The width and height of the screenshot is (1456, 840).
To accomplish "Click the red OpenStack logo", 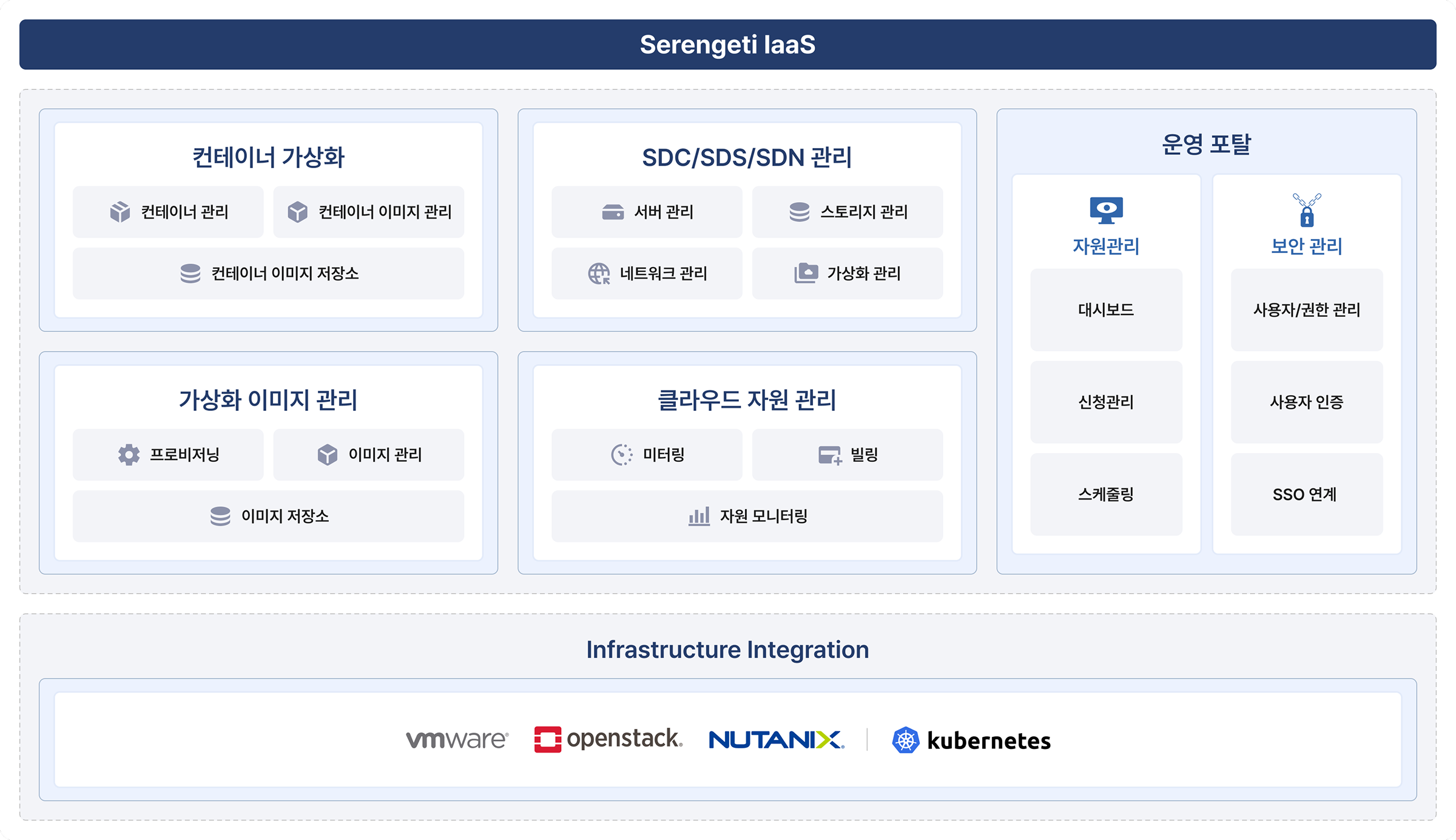I will [547, 740].
